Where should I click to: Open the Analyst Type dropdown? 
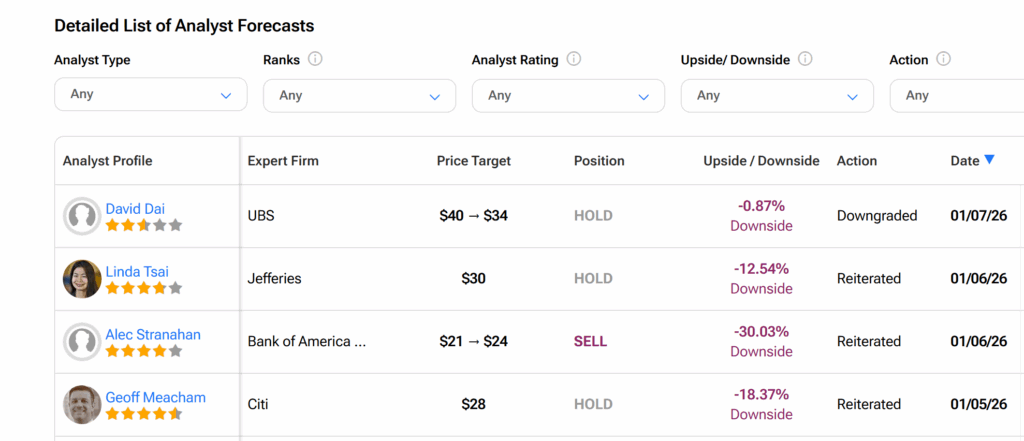pyautogui.click(x=150, y=95)
